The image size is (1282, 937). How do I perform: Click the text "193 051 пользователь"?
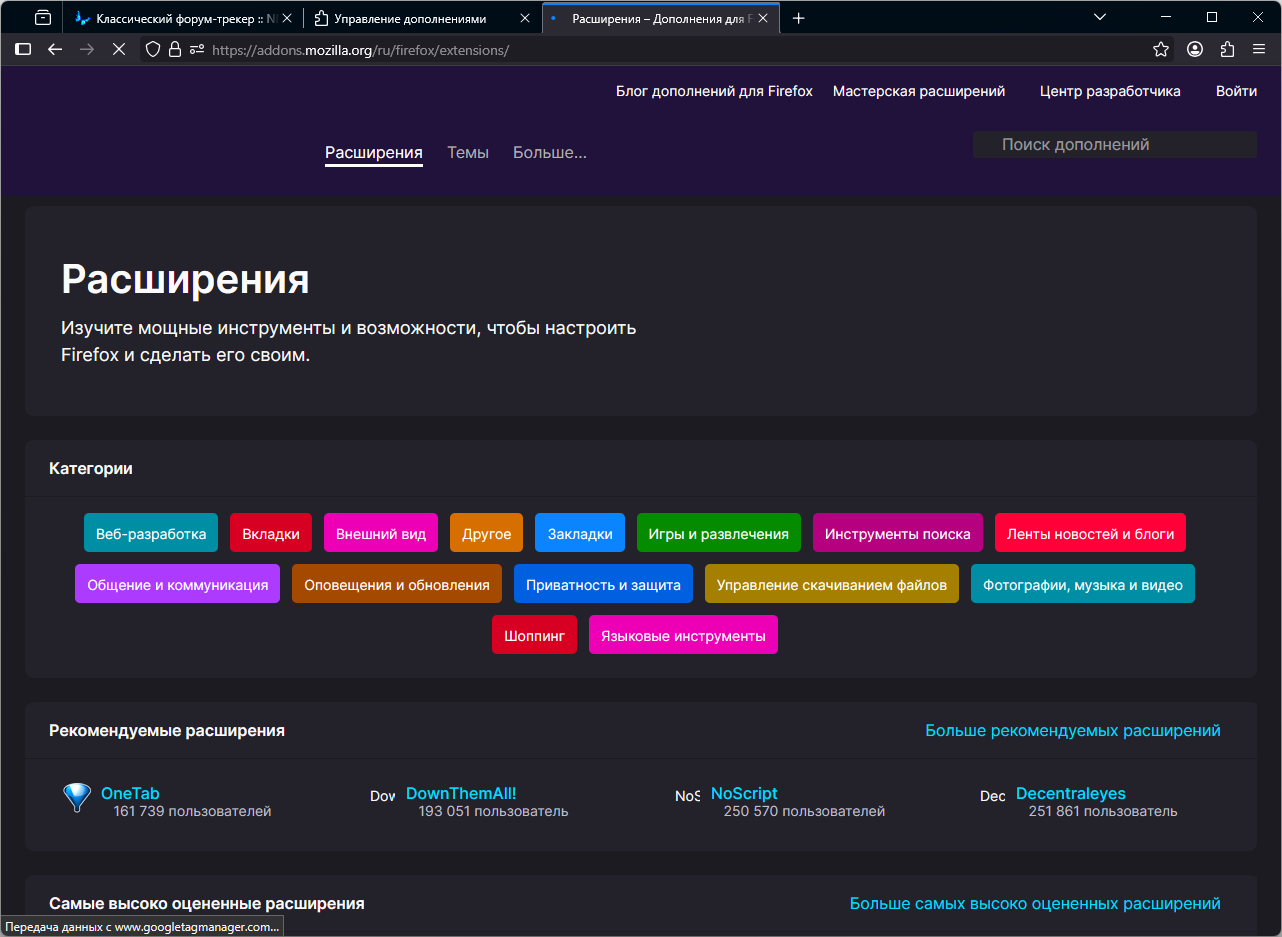pyautogui.click(x=494, y=811)
